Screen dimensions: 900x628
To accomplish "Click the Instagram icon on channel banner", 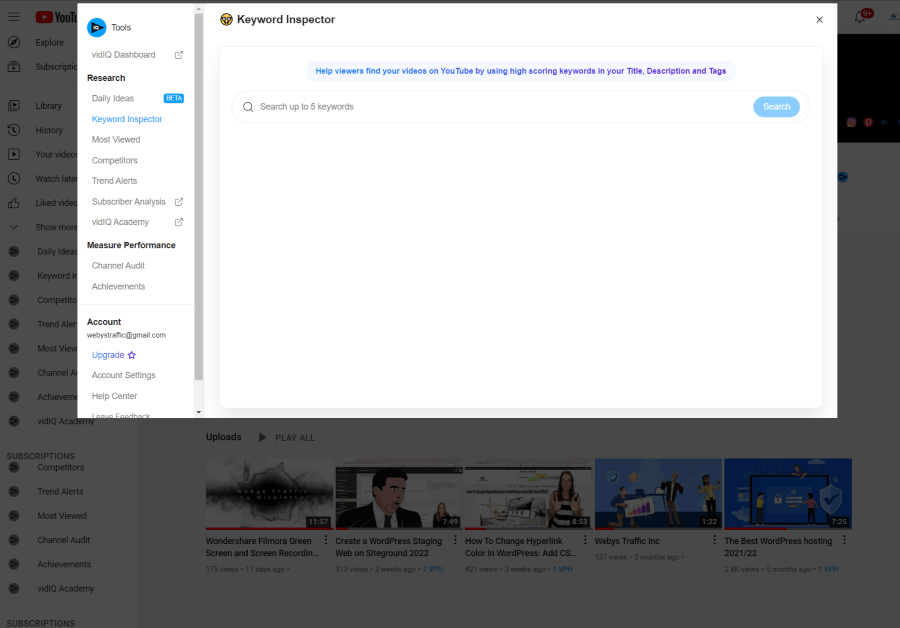I will coord(851,122).
